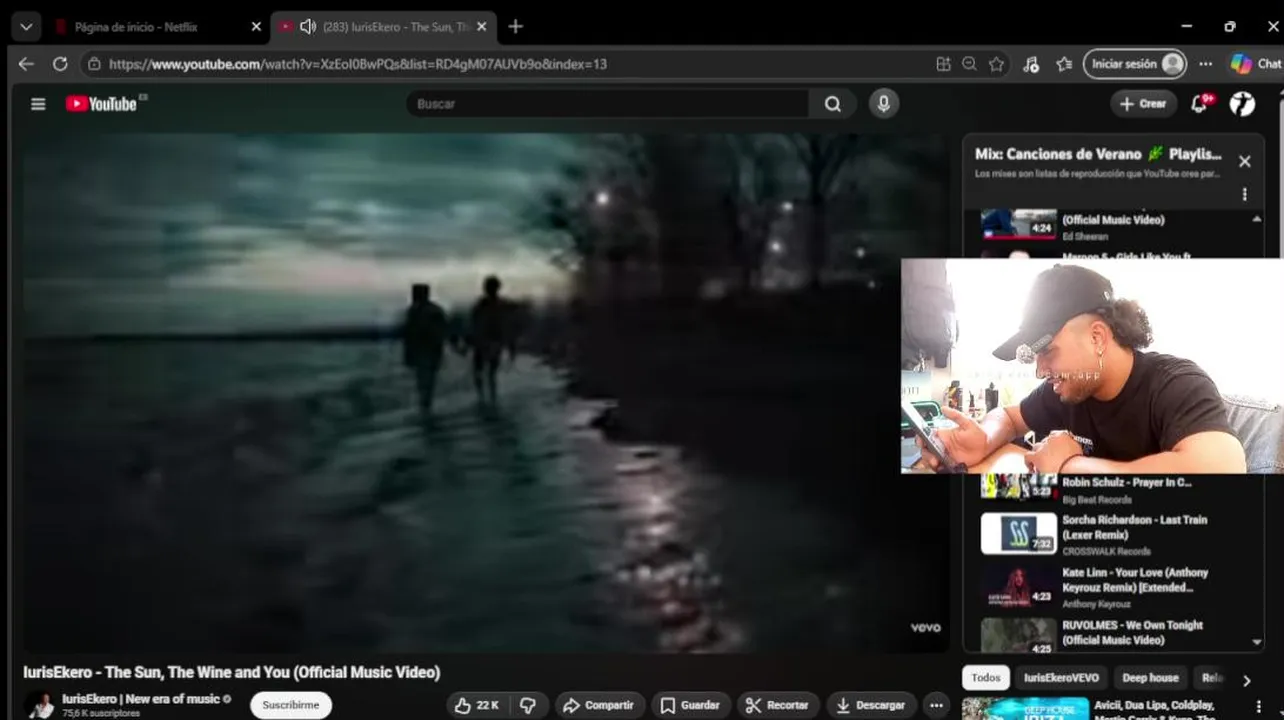Image resolution: width=1284 pixels, height=720 pixels.
Task: Download the video with Descargar
Action: [x=871, y=705]
